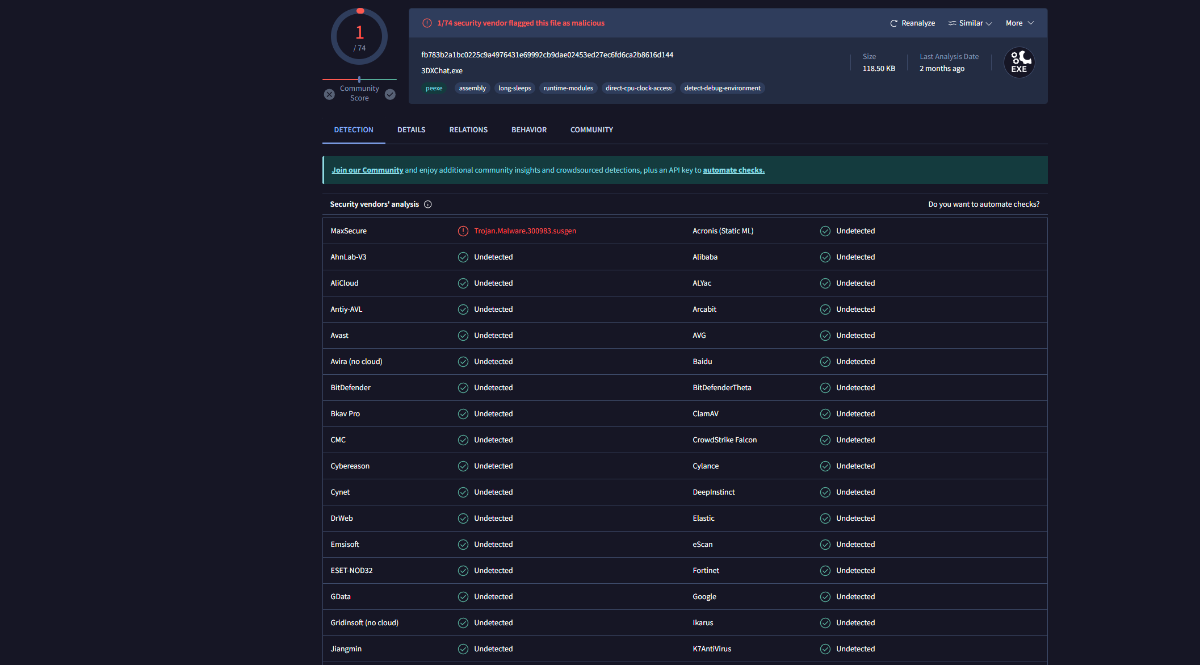The image size is (1200, 665).
Task: Click the red alert icon in MaxSecure row
Action: 463,231
